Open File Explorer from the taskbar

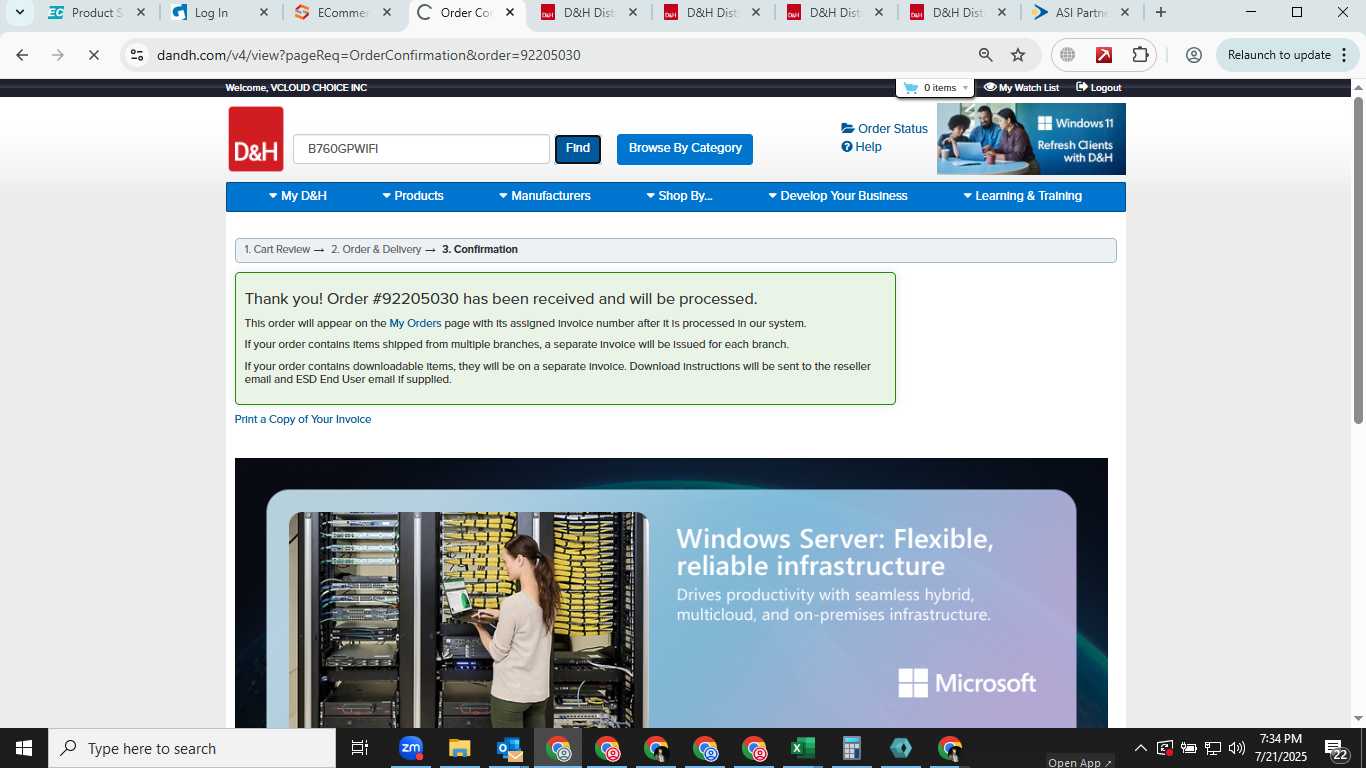tap(459, 748)
